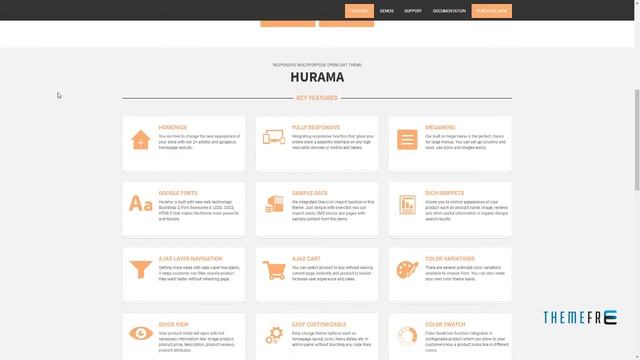Click the Rich Snippets chart icon
The width and height of the screenshot is (640, 360).
tap(407, 204)
